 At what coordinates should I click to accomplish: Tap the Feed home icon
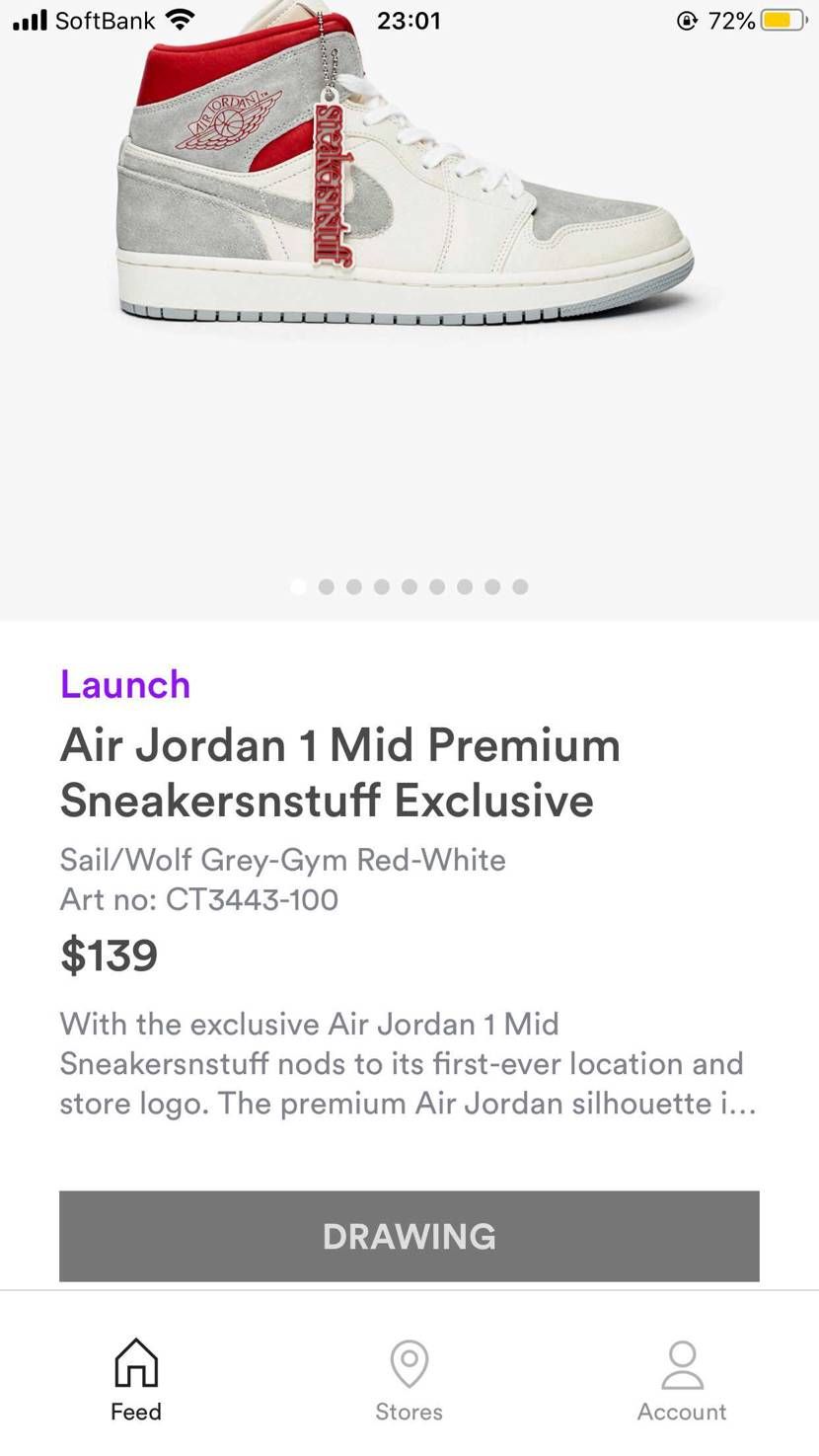(136, 1362)
